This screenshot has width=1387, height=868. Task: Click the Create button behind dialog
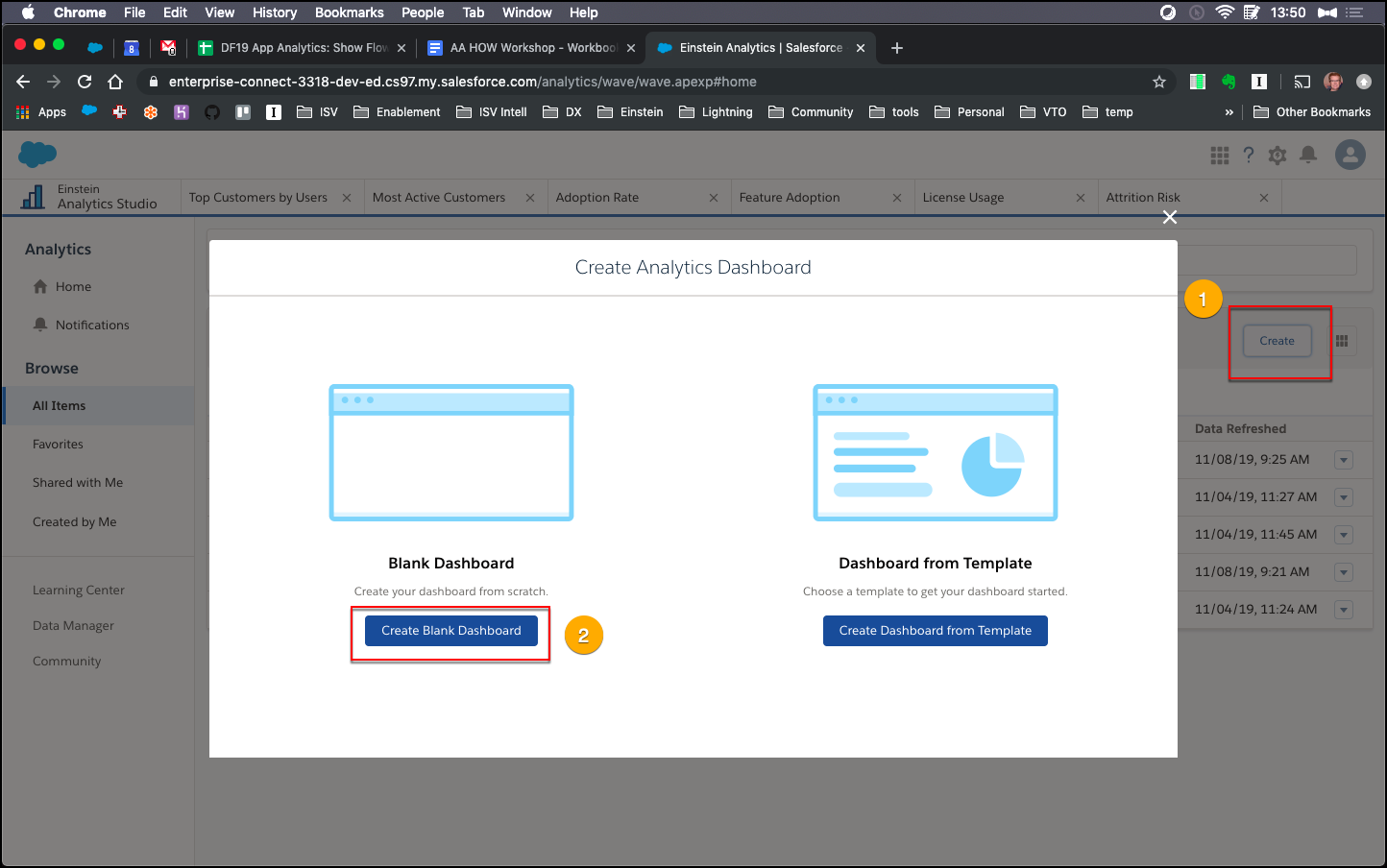pyautogui.click(x=1277, y=341)
